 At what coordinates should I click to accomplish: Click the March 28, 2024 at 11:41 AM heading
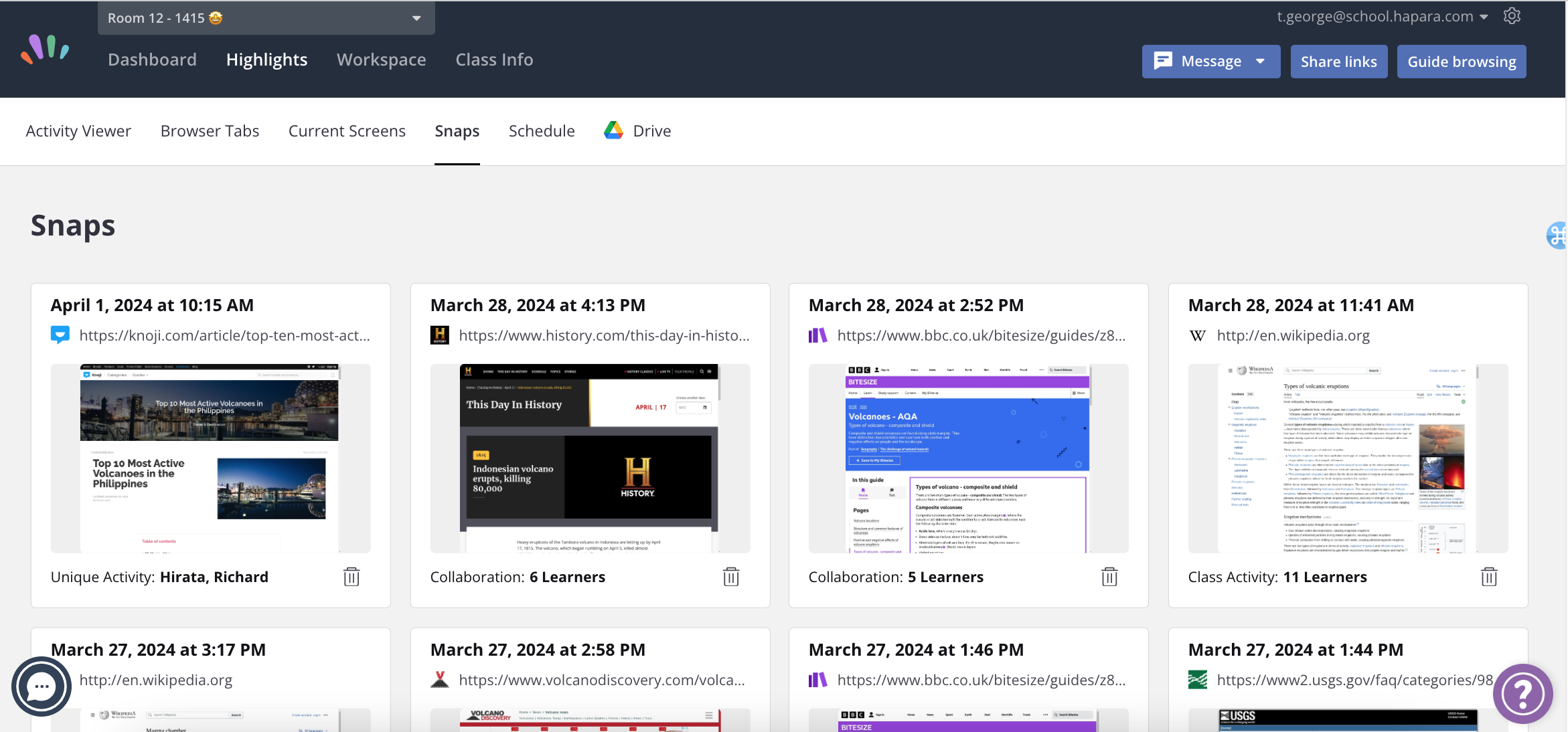click(x=1301, y=305)
